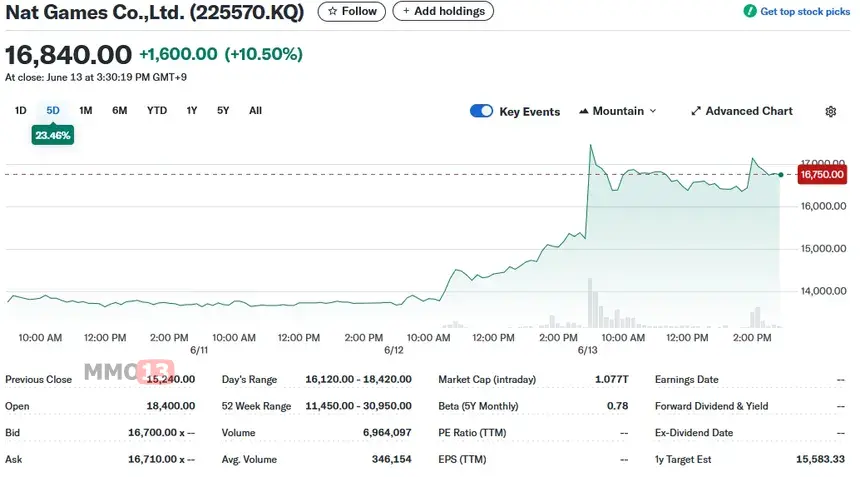Click the Ask value 16,710.00
Image resolution: width=860 pixels, height=477 pixels.
[161, 459]
